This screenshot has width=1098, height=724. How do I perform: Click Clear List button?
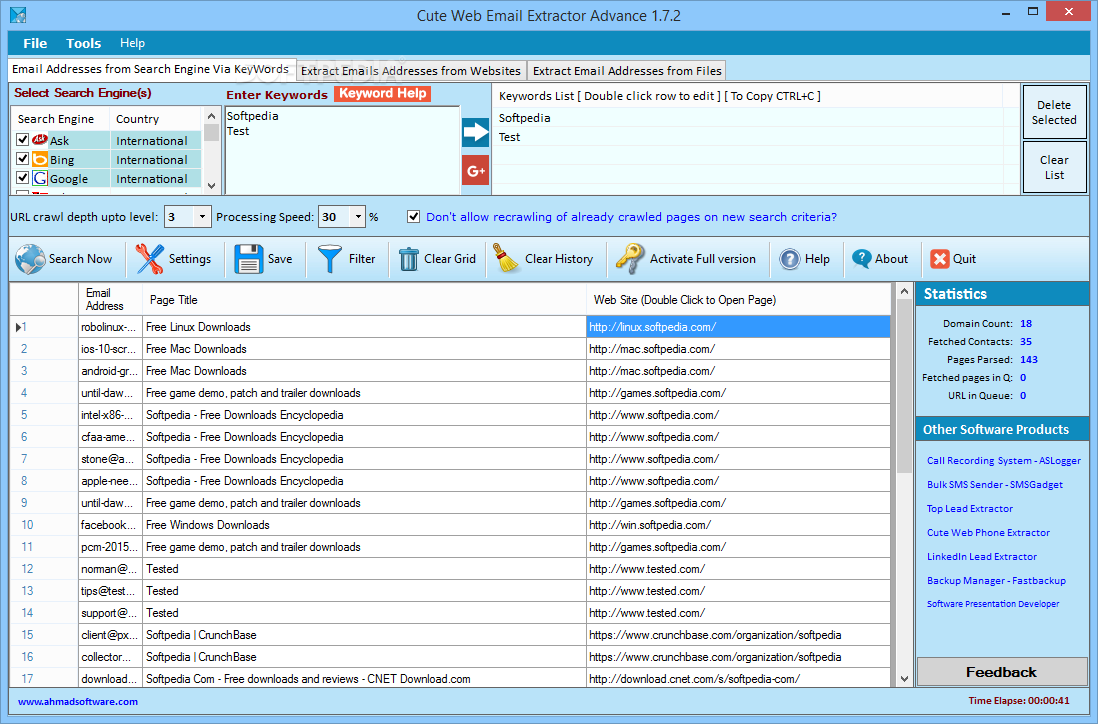[1054, 167]
